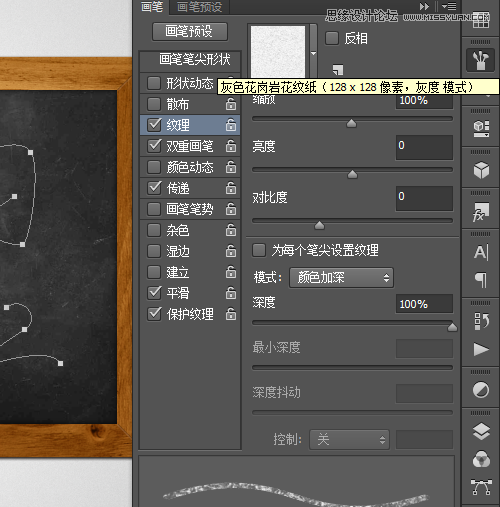The width and height of the screenshot is (500, 507).
Task: Click the 深度 100% value field
Action: coord(424,304)
